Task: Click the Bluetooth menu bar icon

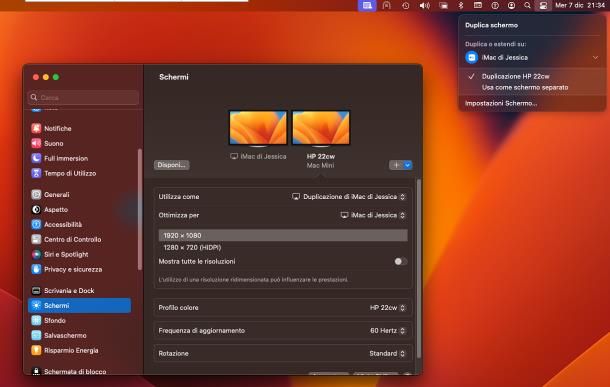Action: [x=461, y=5]
